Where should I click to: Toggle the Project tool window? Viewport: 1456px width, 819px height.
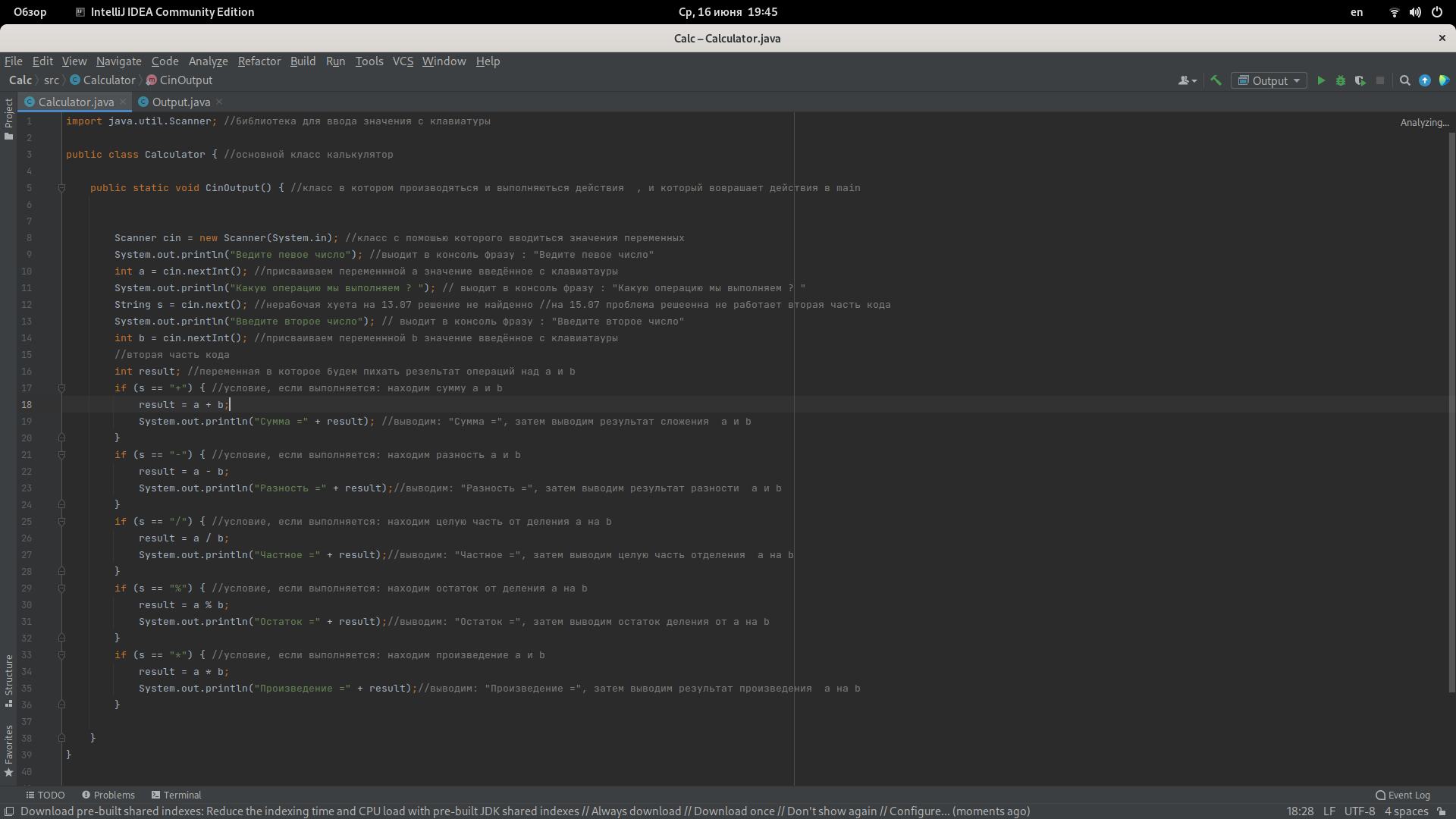[8, 119]
